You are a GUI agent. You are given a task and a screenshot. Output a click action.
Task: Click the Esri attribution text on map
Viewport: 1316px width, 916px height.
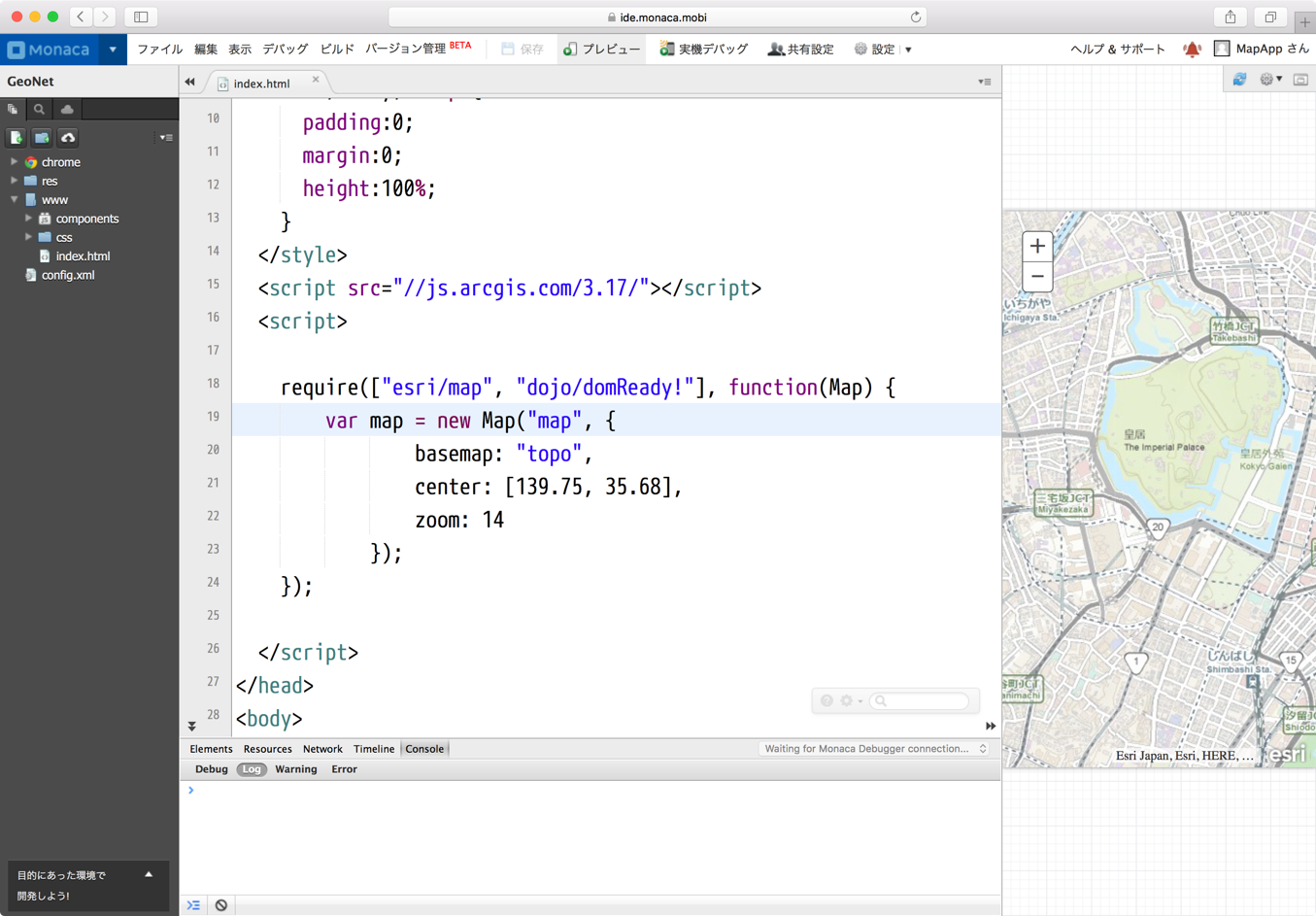tap(1185, 756)
